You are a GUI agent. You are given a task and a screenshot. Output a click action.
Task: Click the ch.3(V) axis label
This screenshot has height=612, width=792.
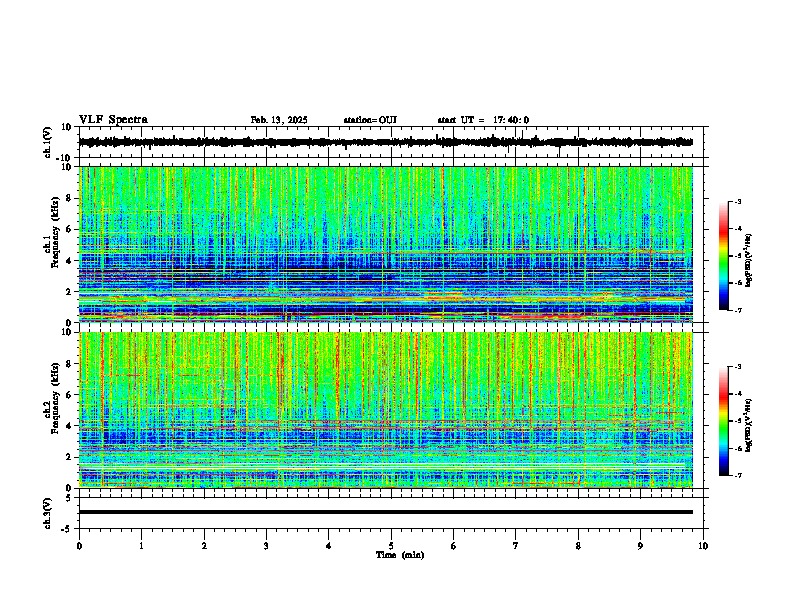tap(48, 513)
